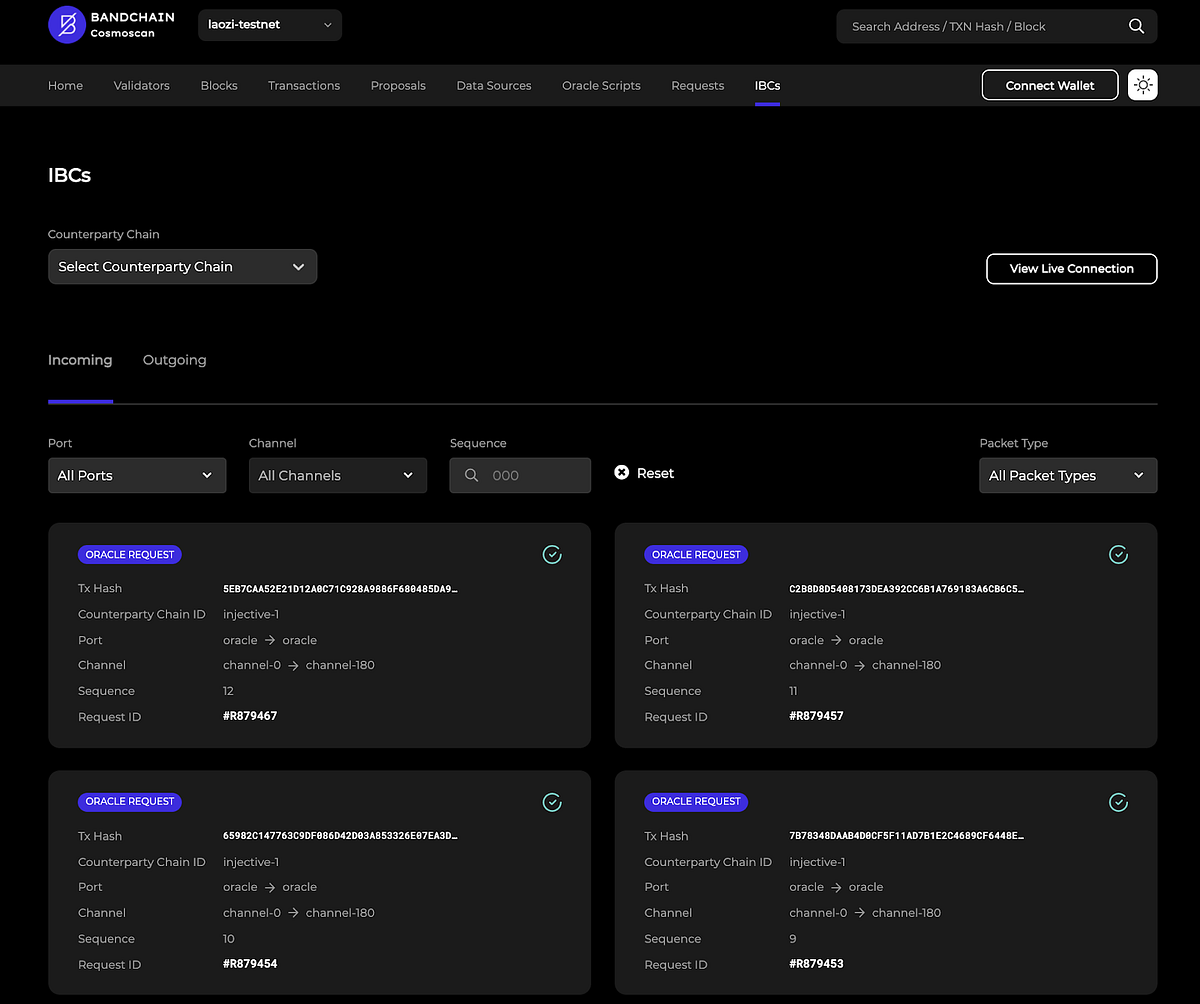Click the IBCs page heading
This screenshot has height=1004, width=1200.
click(x=70, y=175)
